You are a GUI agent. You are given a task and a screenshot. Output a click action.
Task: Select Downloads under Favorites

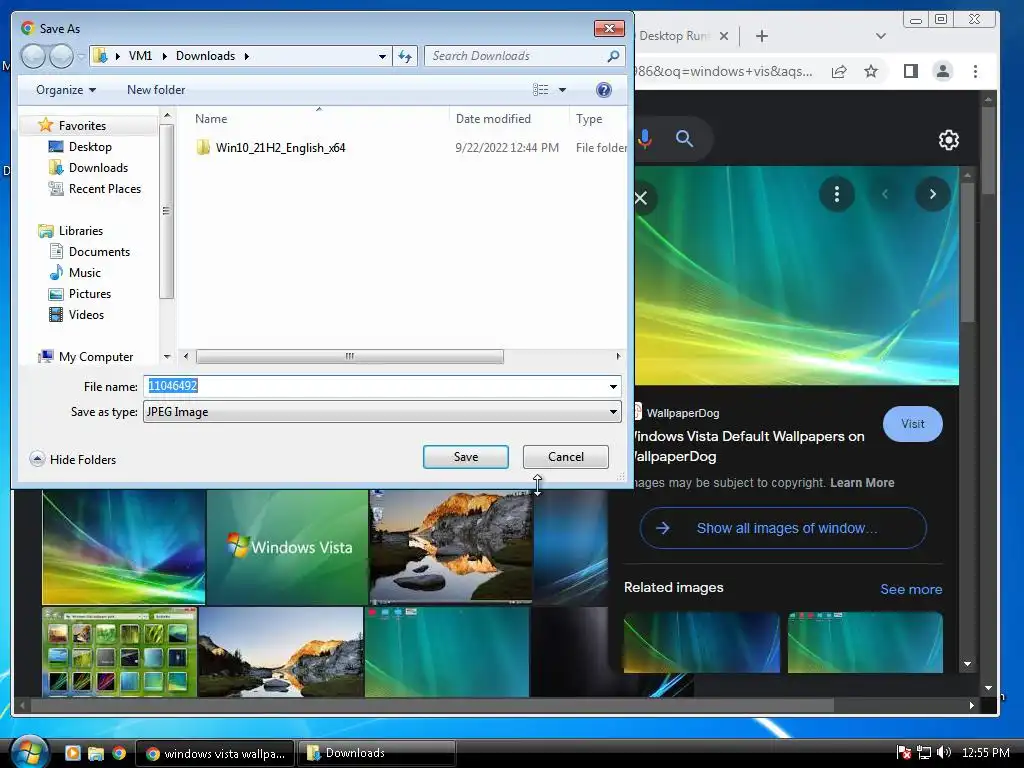pyautogui.click(x=98, y=168)
